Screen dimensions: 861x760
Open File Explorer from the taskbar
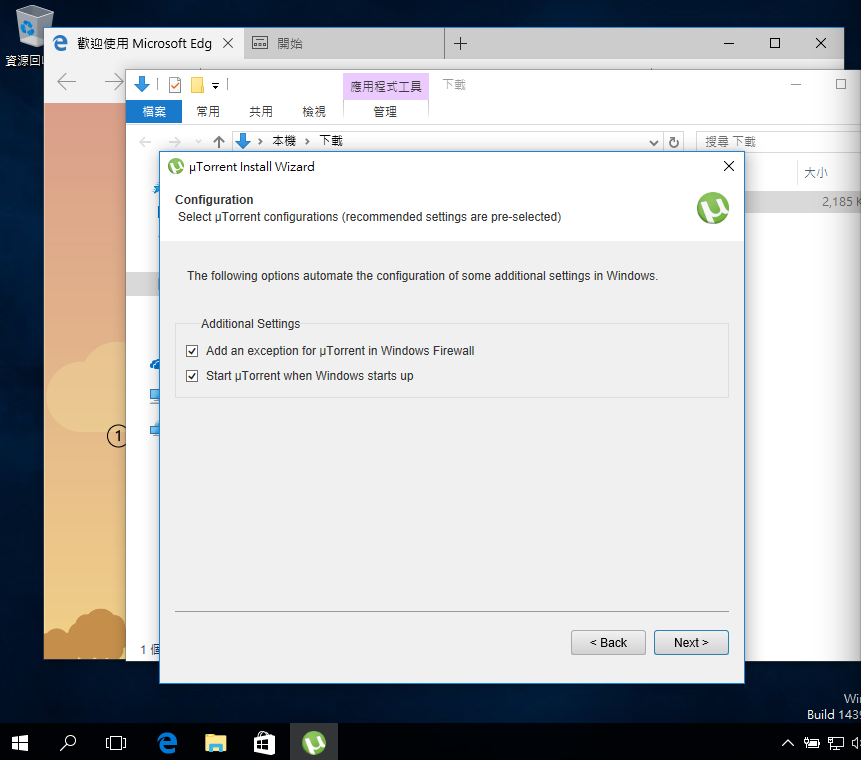coord(215,743)
